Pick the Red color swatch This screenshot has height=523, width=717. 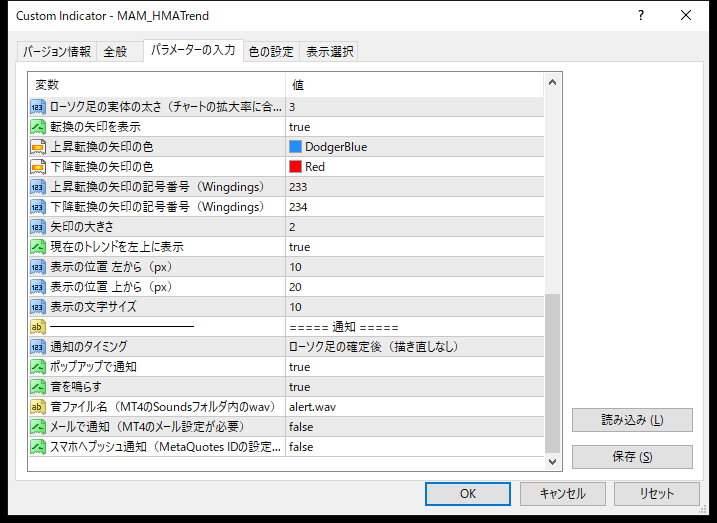(295, 167)
